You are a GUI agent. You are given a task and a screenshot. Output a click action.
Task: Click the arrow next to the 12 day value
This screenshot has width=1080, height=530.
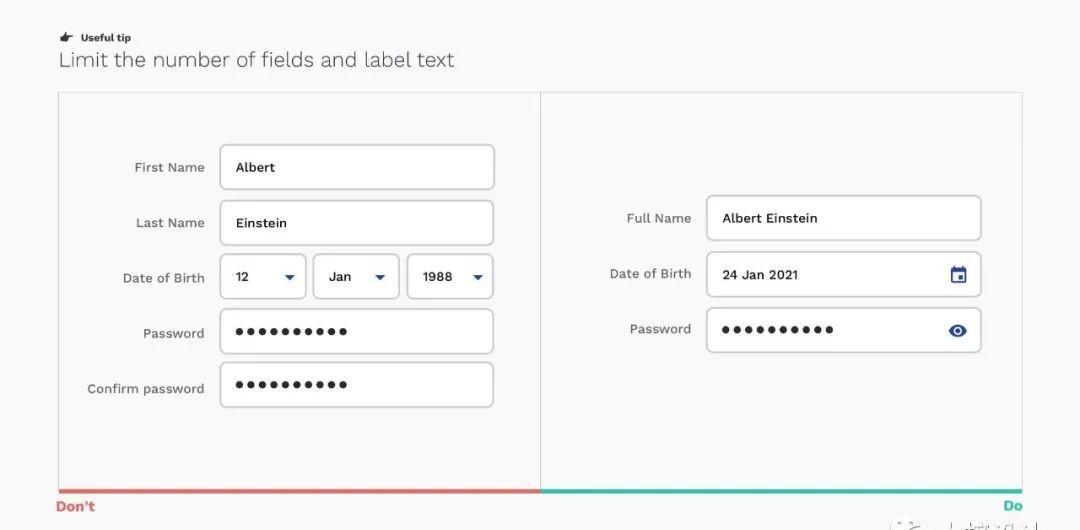290,277
